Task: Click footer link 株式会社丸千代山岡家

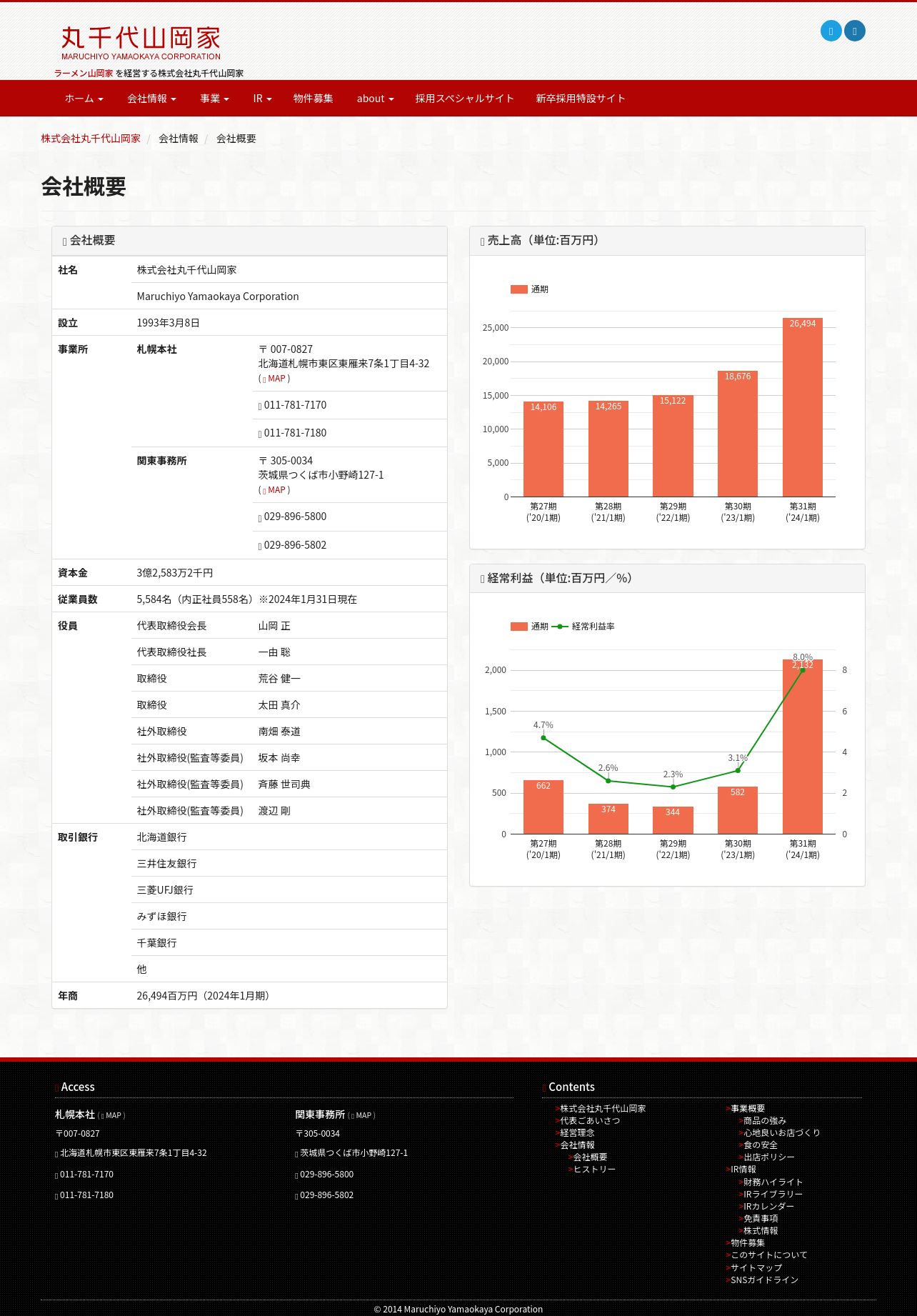Action: click(603, 1109)
